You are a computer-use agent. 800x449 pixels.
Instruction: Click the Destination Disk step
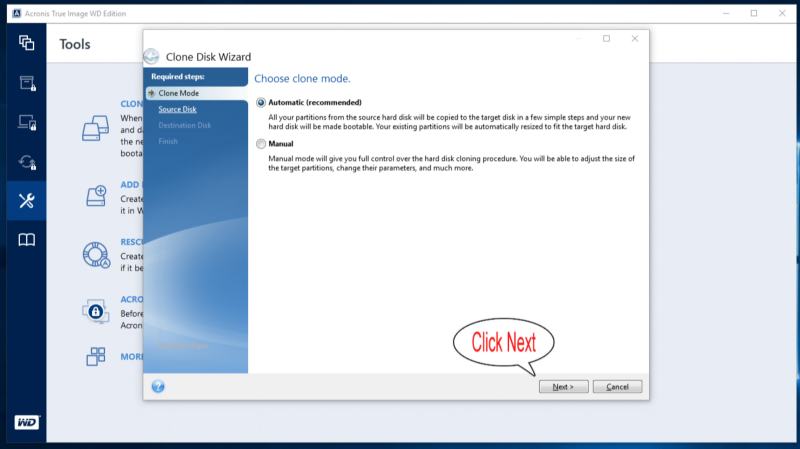click(184, 125)
